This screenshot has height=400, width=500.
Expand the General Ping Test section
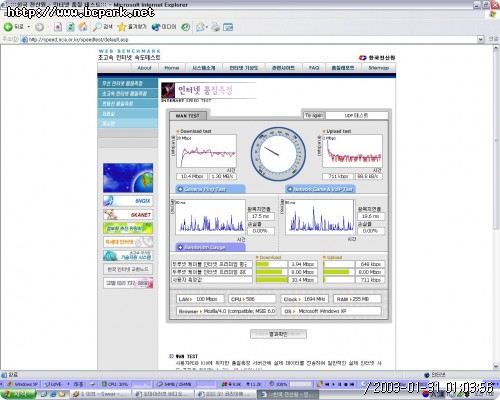tap(210, 189)
